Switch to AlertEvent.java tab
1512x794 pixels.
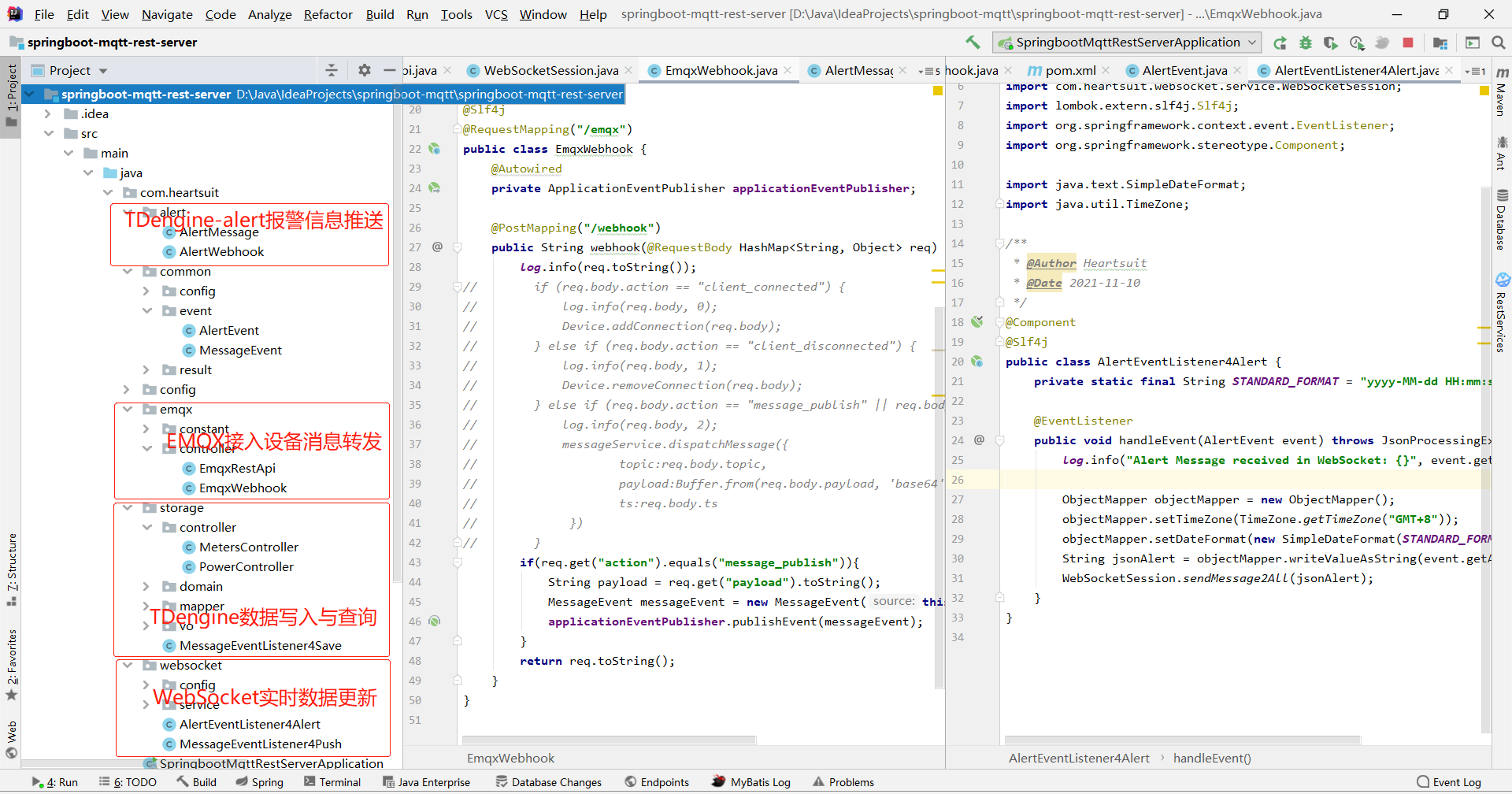pyautogui.click(x=1184, y=71)
